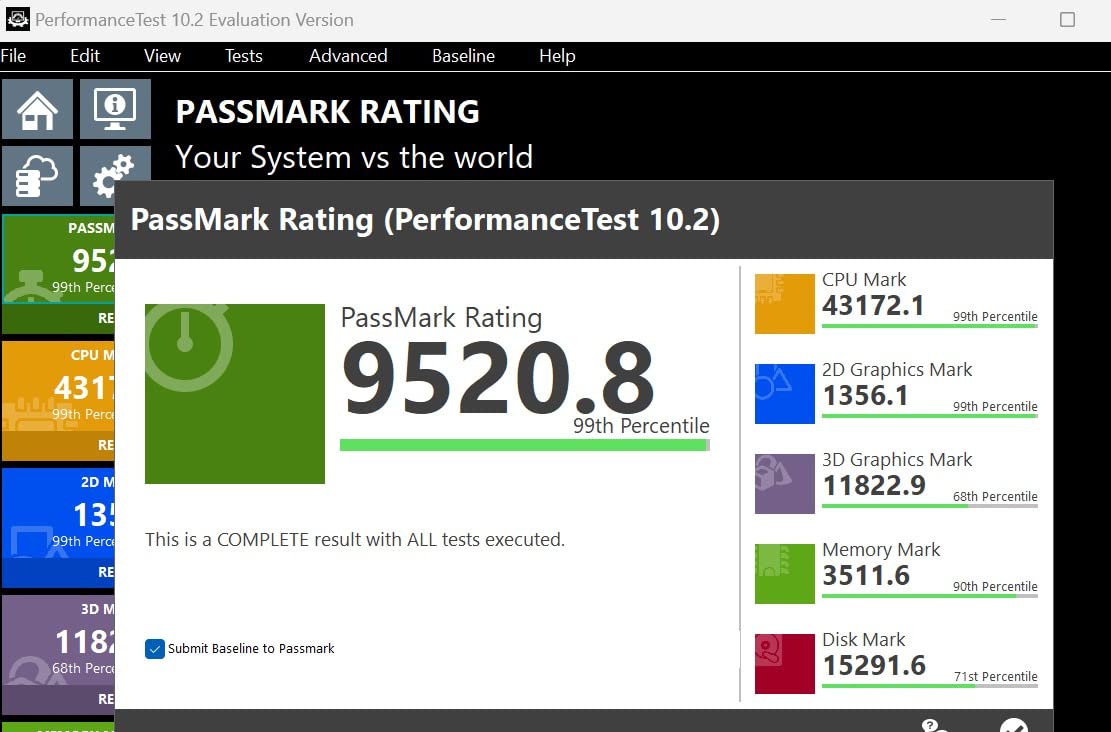Click the 2D Graphics Mark percentile bar
This screenshot has width=1111, height=732.
point(930,416)
